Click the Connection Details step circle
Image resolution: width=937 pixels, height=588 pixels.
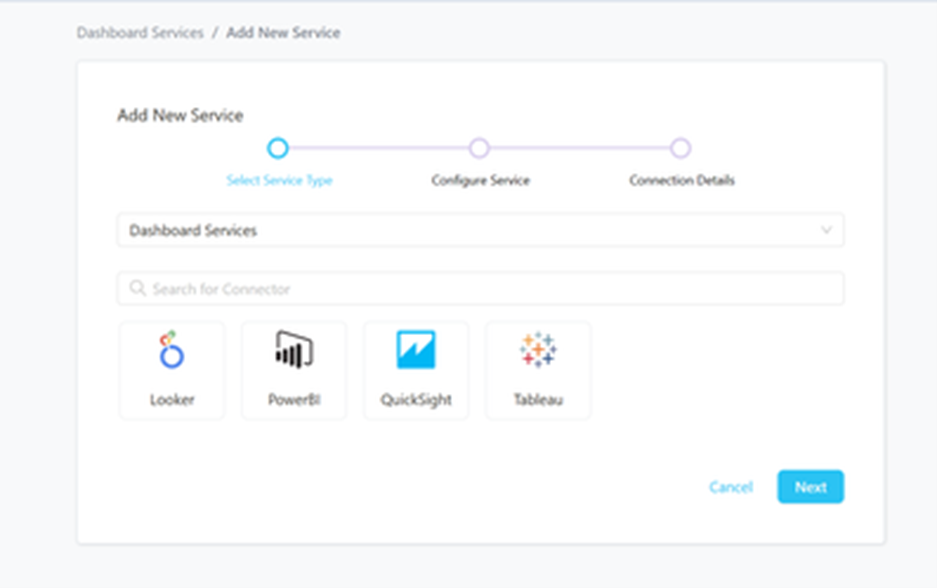click(x=681, y=148)
